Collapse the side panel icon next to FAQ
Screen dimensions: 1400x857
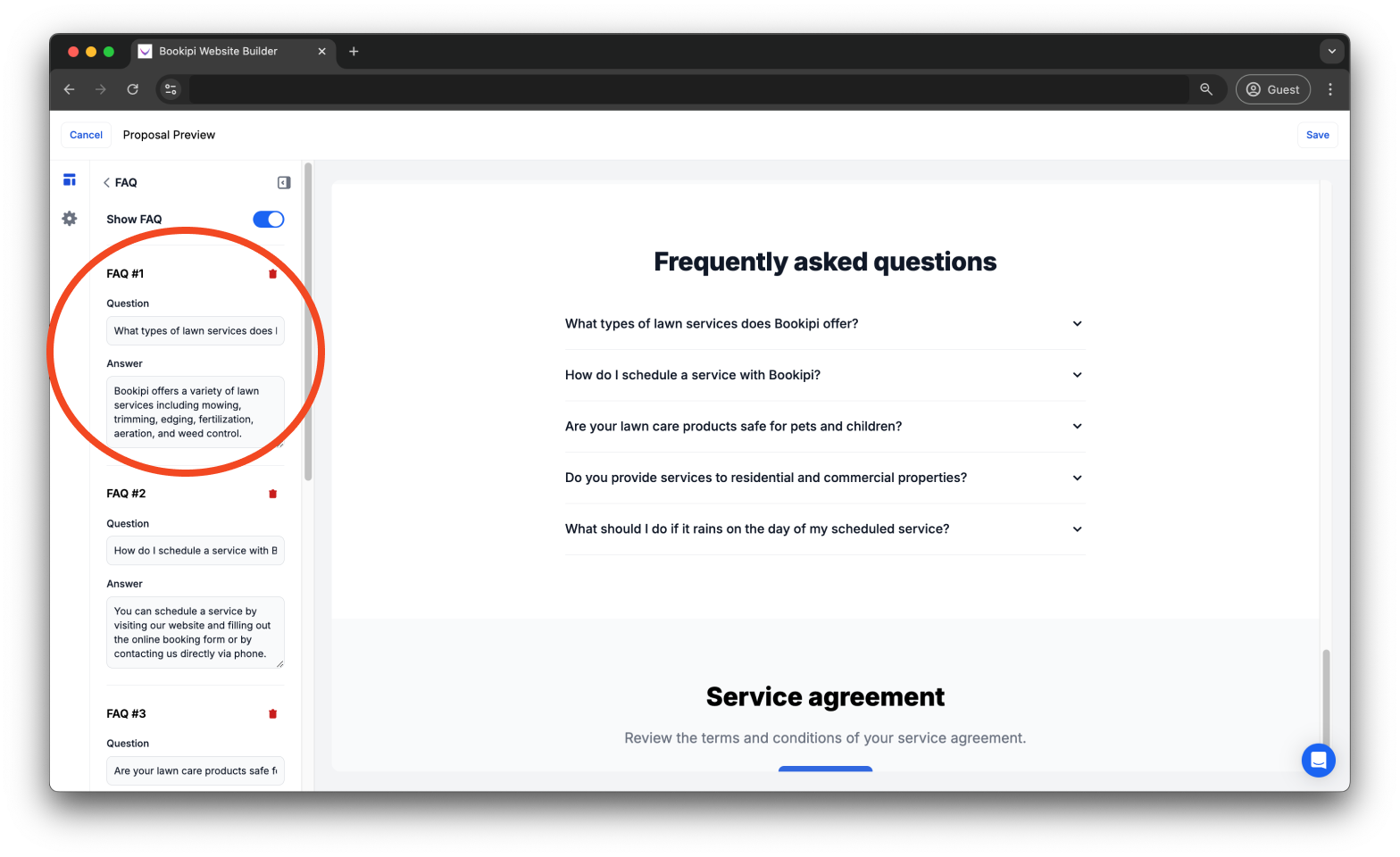(x=284, y=183)
